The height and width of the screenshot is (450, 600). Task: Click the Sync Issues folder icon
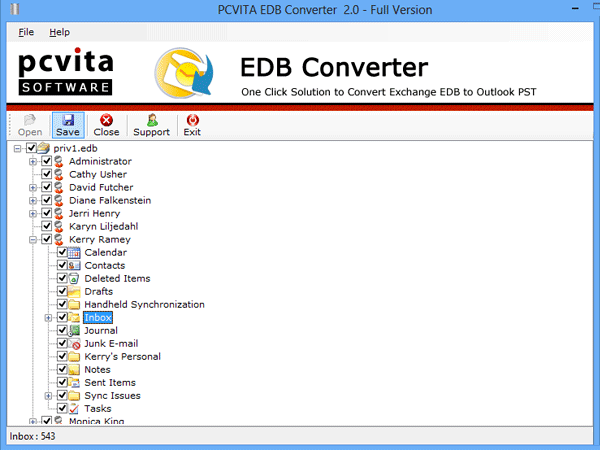(x=74, y=395)
